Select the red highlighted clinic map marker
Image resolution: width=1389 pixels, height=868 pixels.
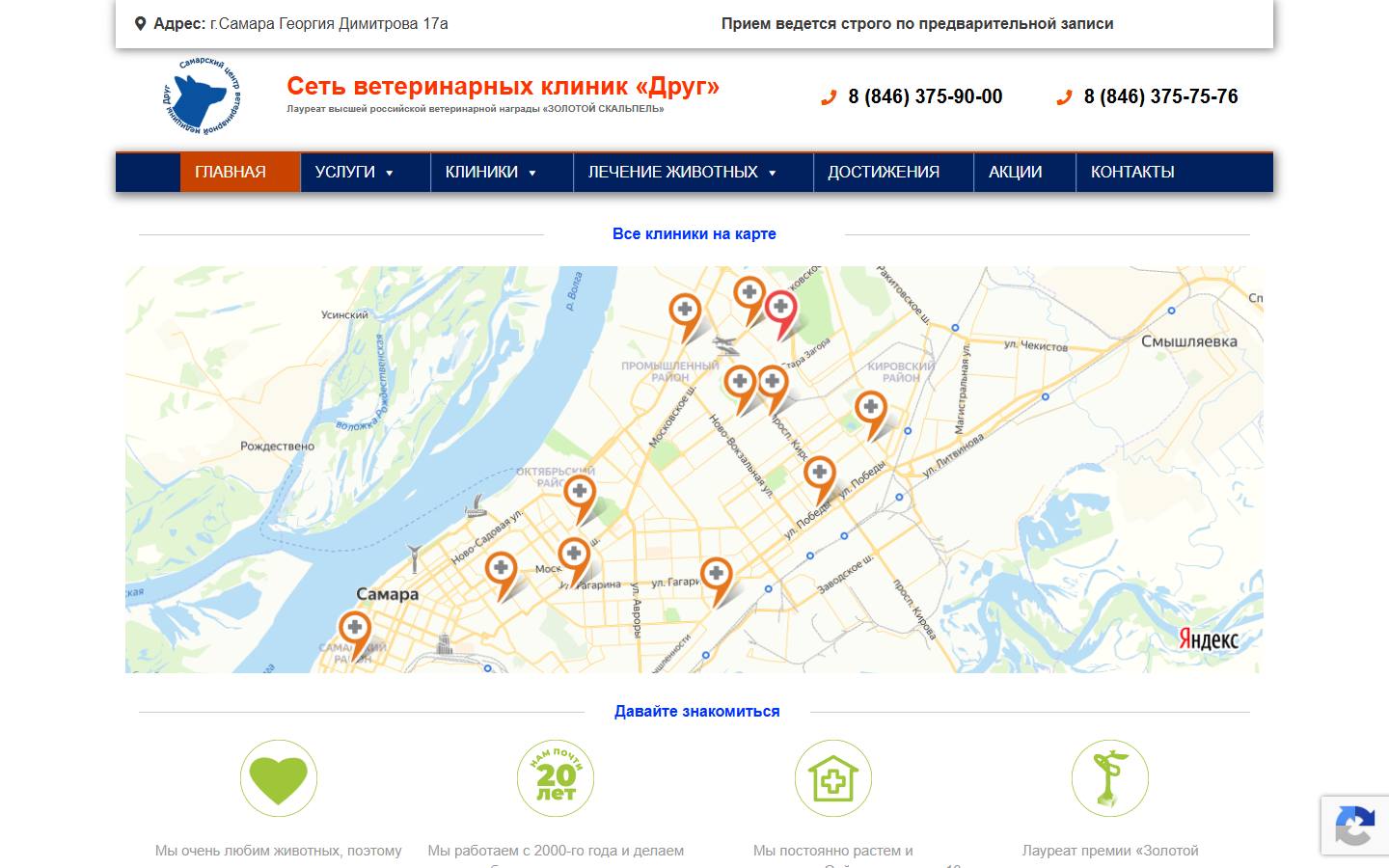(x=781, y=315)
